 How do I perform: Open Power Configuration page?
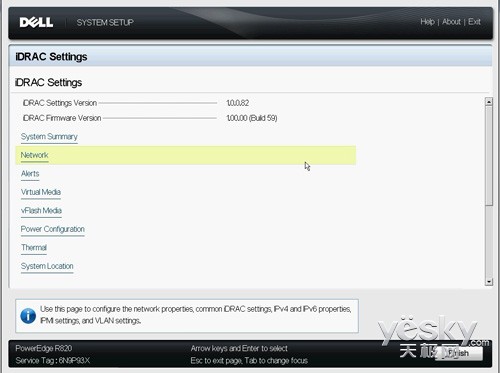pos(53,229)
